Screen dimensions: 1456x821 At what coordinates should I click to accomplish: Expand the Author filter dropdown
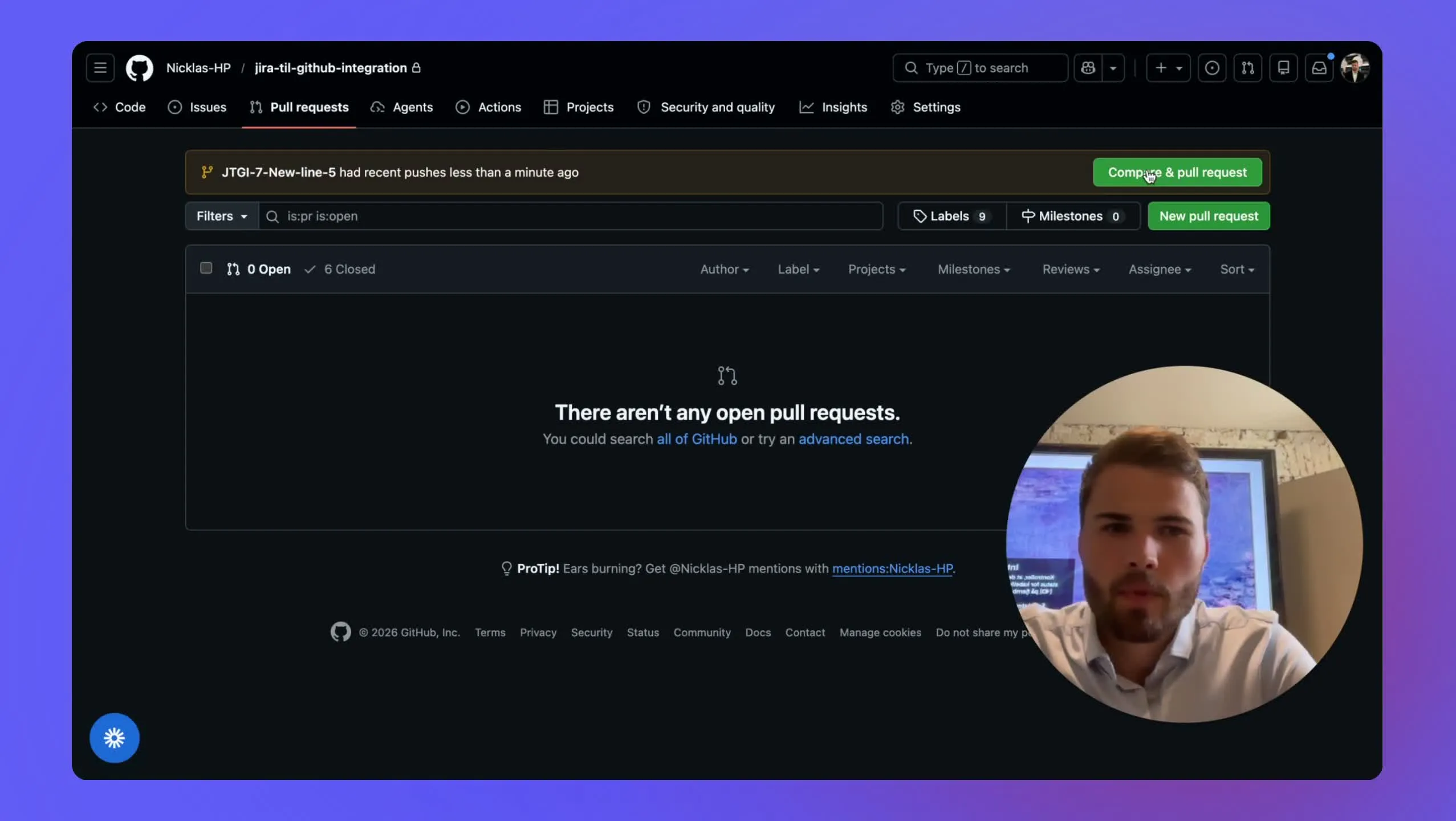[x=725, y=269]
